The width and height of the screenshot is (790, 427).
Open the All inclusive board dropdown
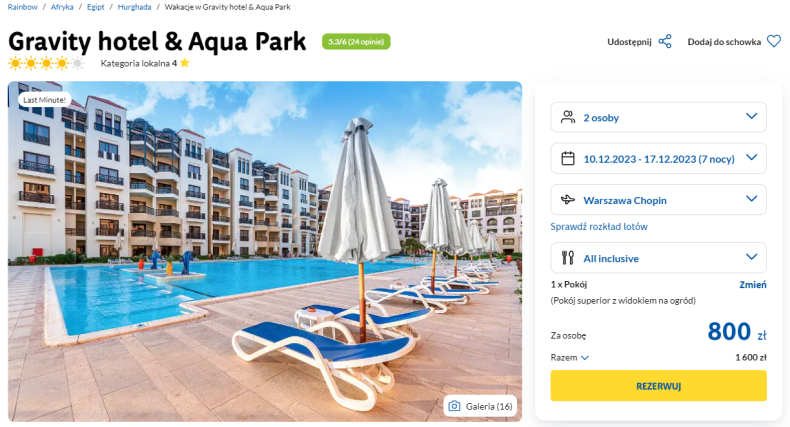(x=659, y=258)
